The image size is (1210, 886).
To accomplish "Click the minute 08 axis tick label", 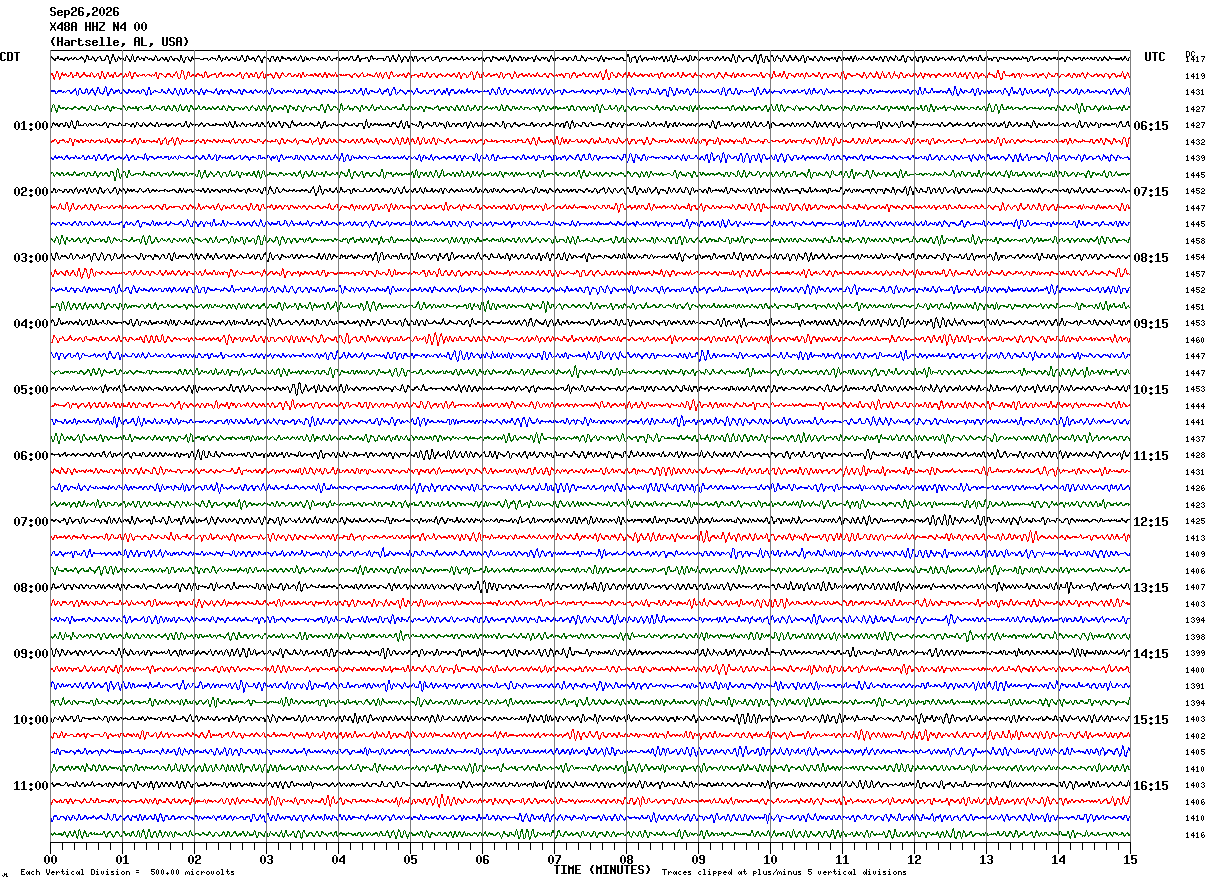I will (x=626, y=859).
